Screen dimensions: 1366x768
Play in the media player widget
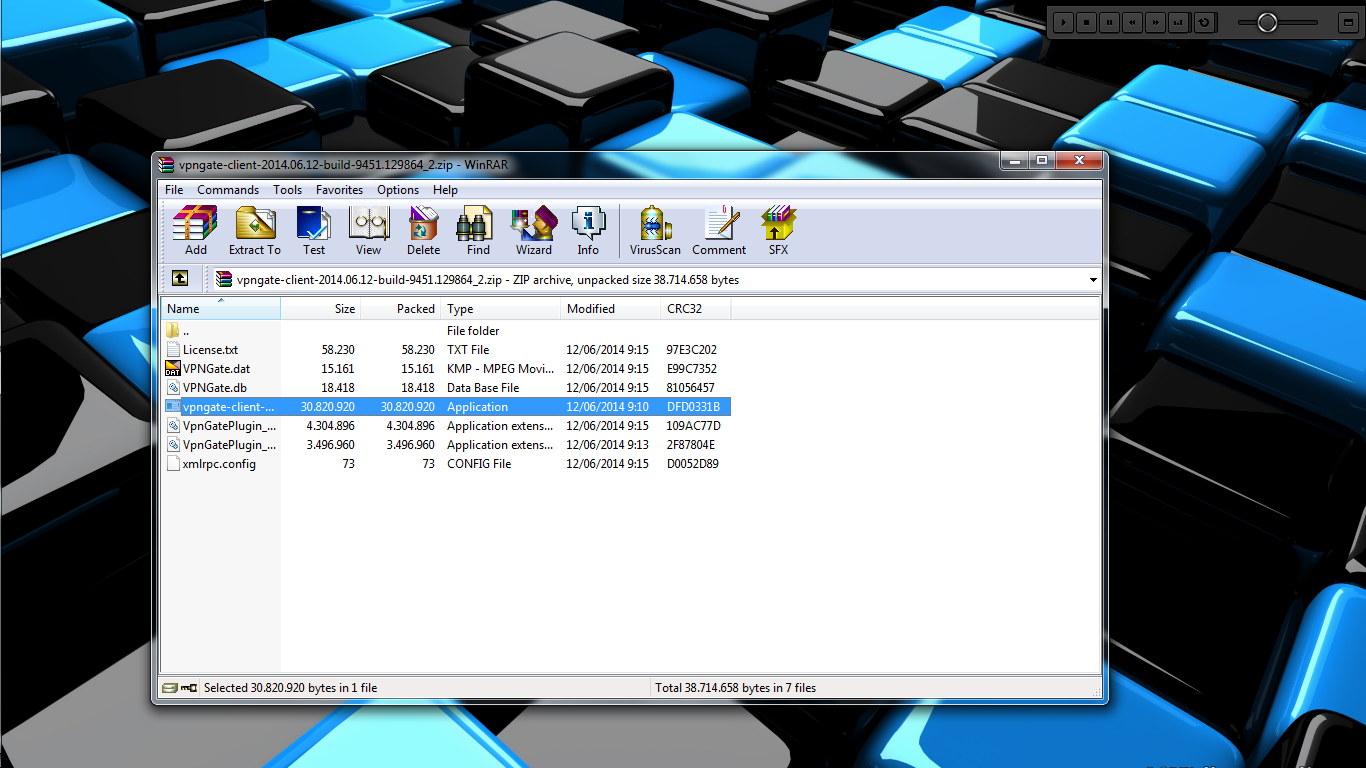click(1064, 22)
